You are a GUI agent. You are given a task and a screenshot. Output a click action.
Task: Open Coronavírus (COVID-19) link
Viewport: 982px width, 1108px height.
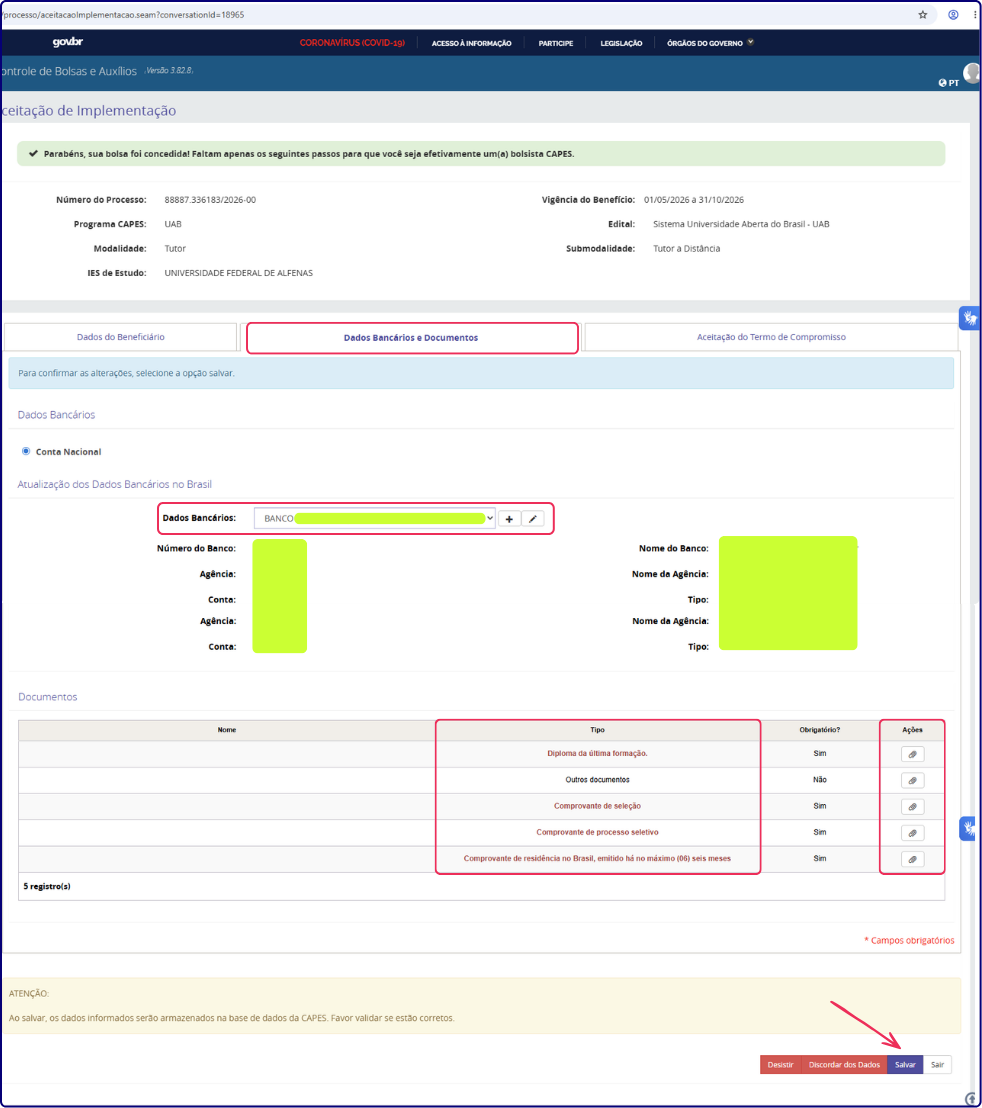[x=352, y=43]
